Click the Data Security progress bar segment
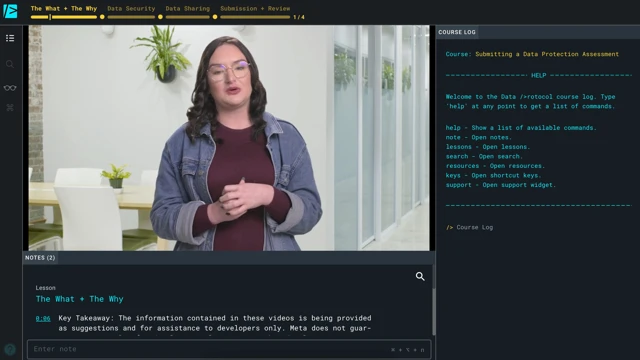 pyautogui.click(x=131, y=17)
